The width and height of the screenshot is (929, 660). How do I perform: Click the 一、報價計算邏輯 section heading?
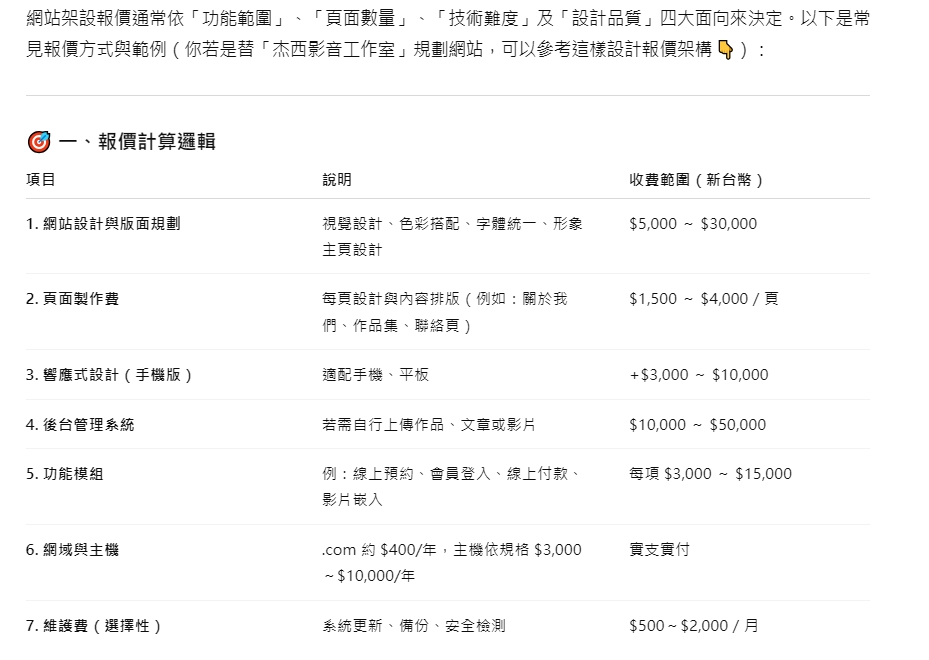(137, 142)
